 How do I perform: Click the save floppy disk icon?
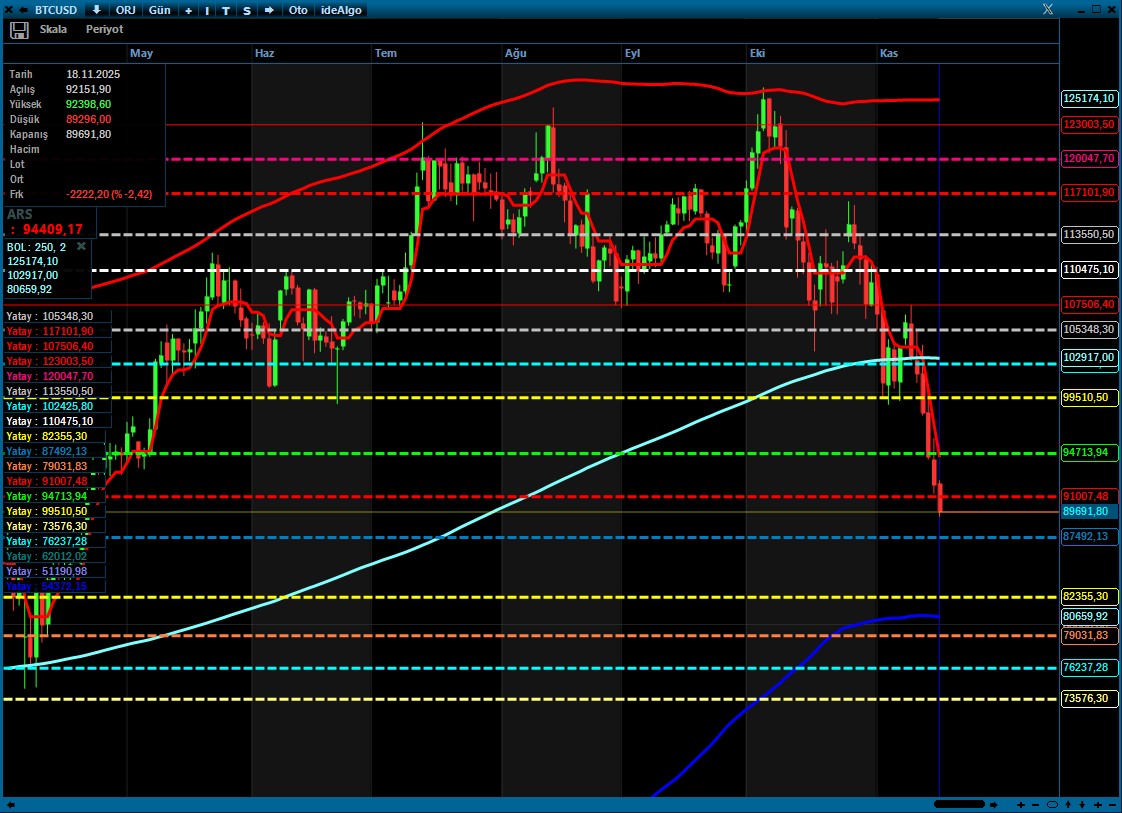pos(19,30)
